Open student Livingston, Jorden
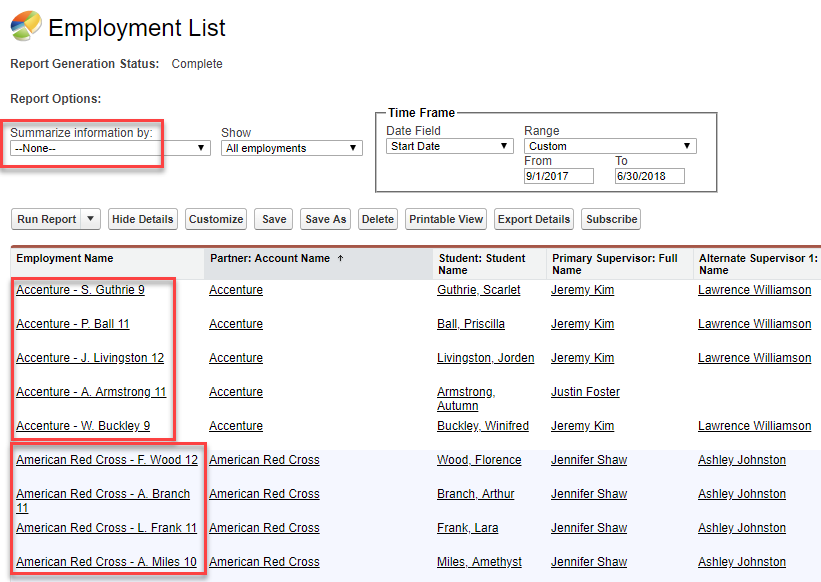The image size is (821, 582). [x=486, y=357]
